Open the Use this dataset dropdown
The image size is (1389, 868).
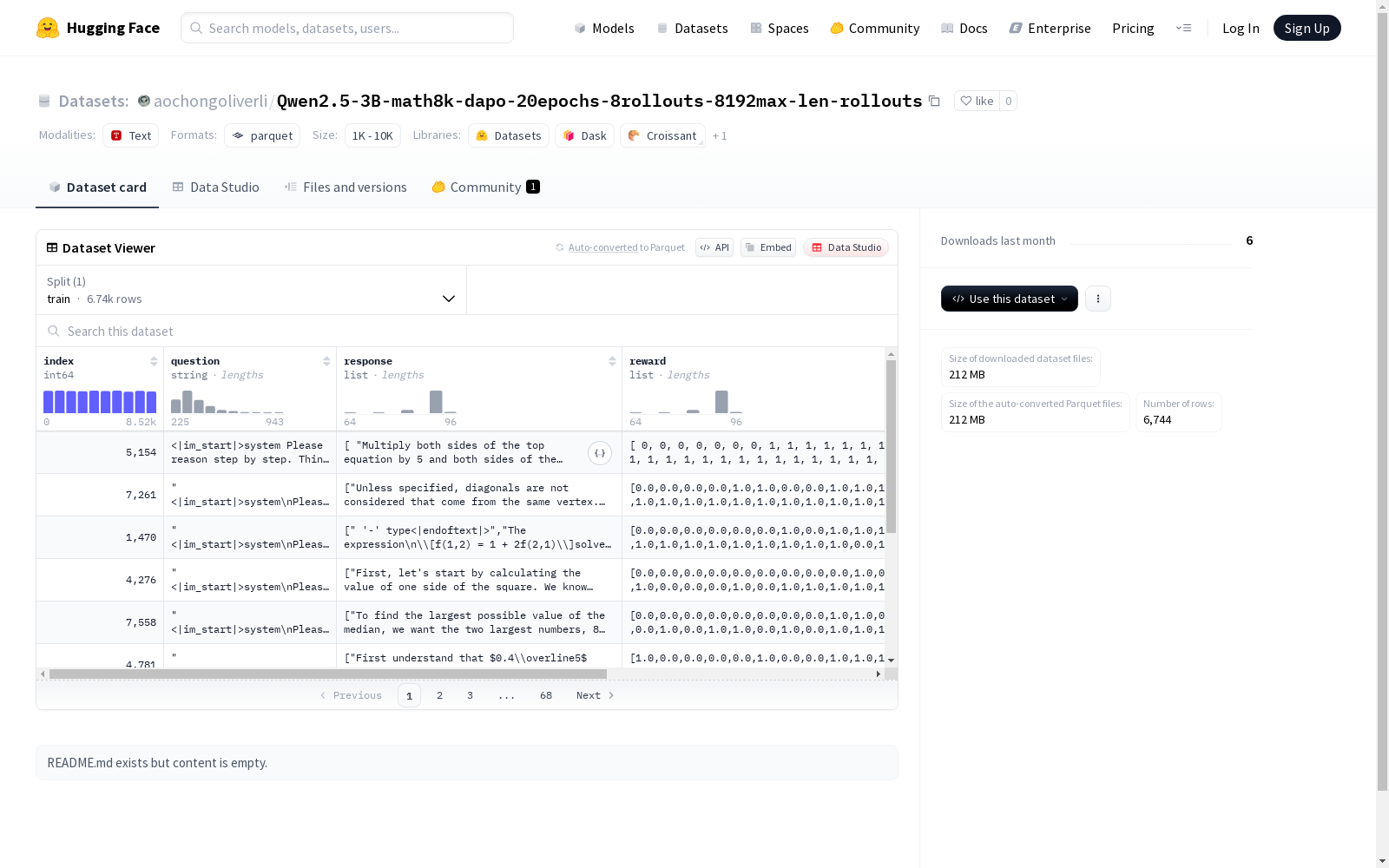(x=1010, y=299)
